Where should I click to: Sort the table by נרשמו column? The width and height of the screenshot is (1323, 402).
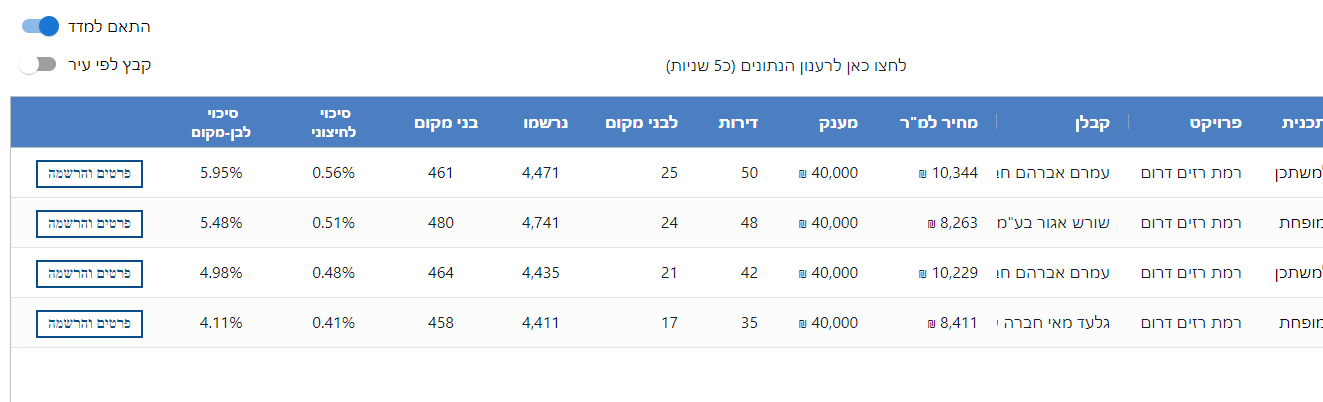tap(548, 123)
